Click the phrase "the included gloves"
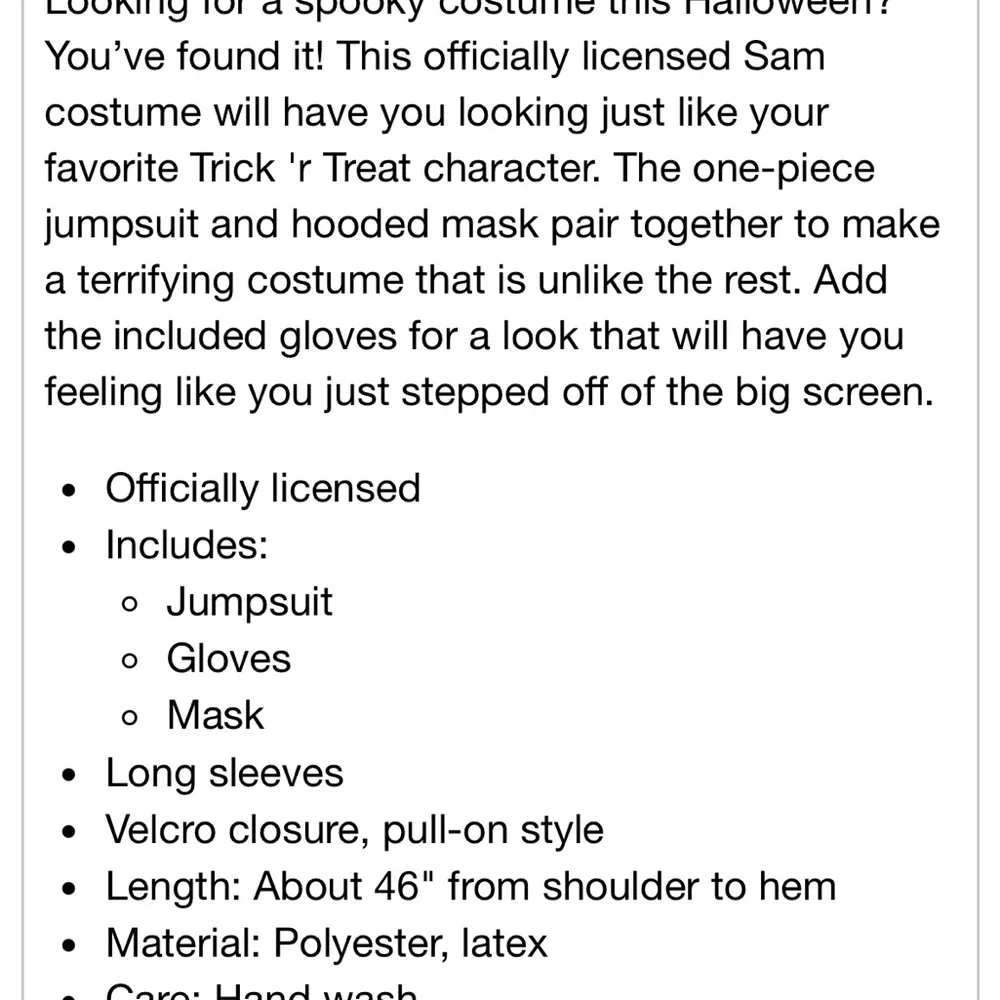The image size is (1000, 1000). tap(221, 337)
